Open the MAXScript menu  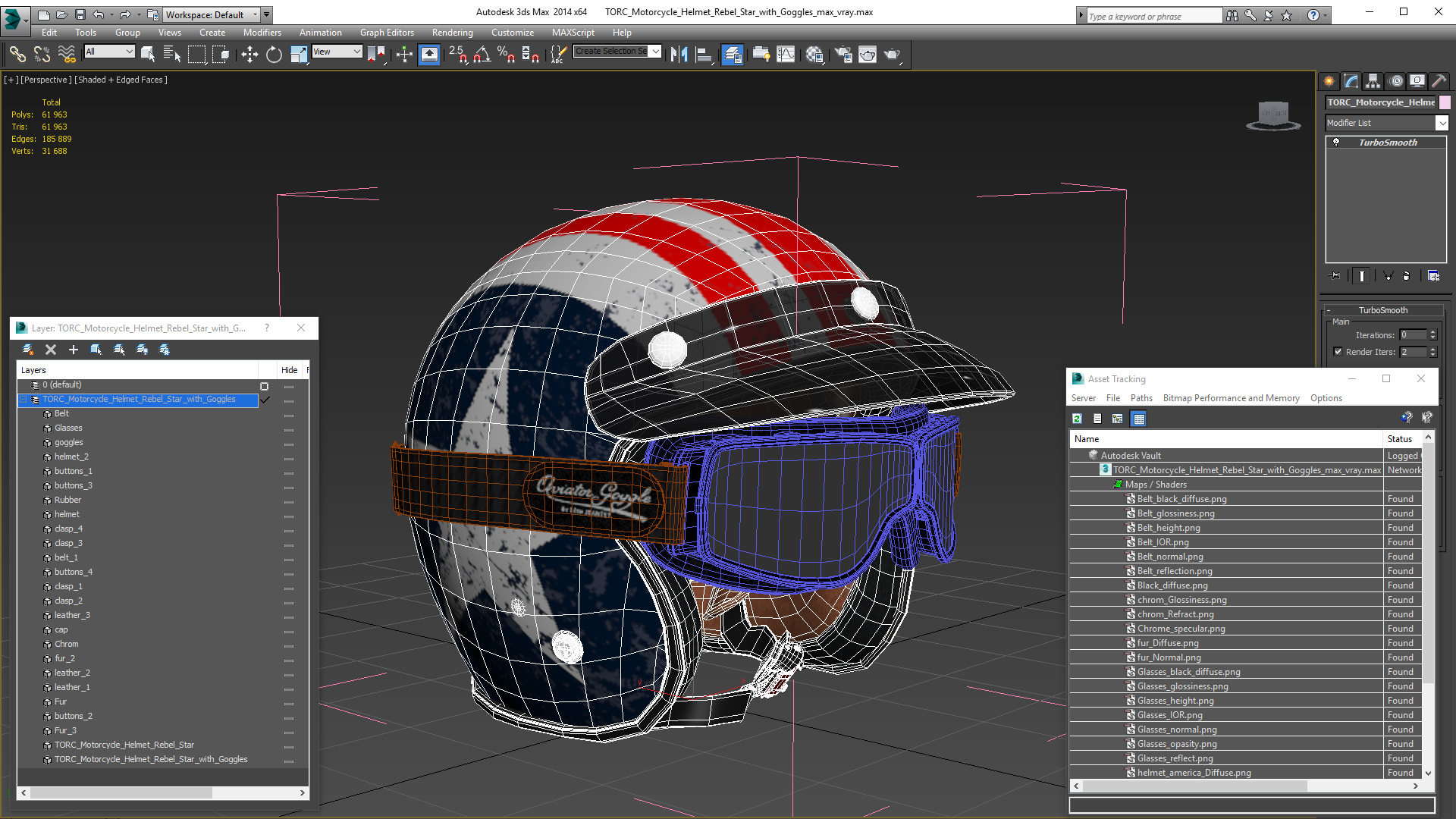click(573, 33)
